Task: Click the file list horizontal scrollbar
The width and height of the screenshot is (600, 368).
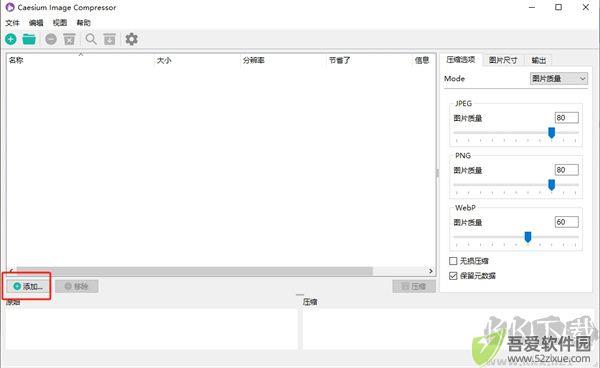Action: click(194, 271)
